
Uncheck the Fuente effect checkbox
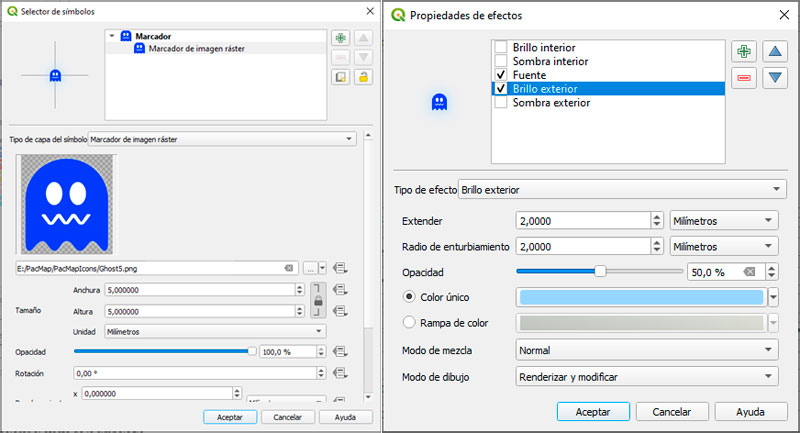pos(501,74)
